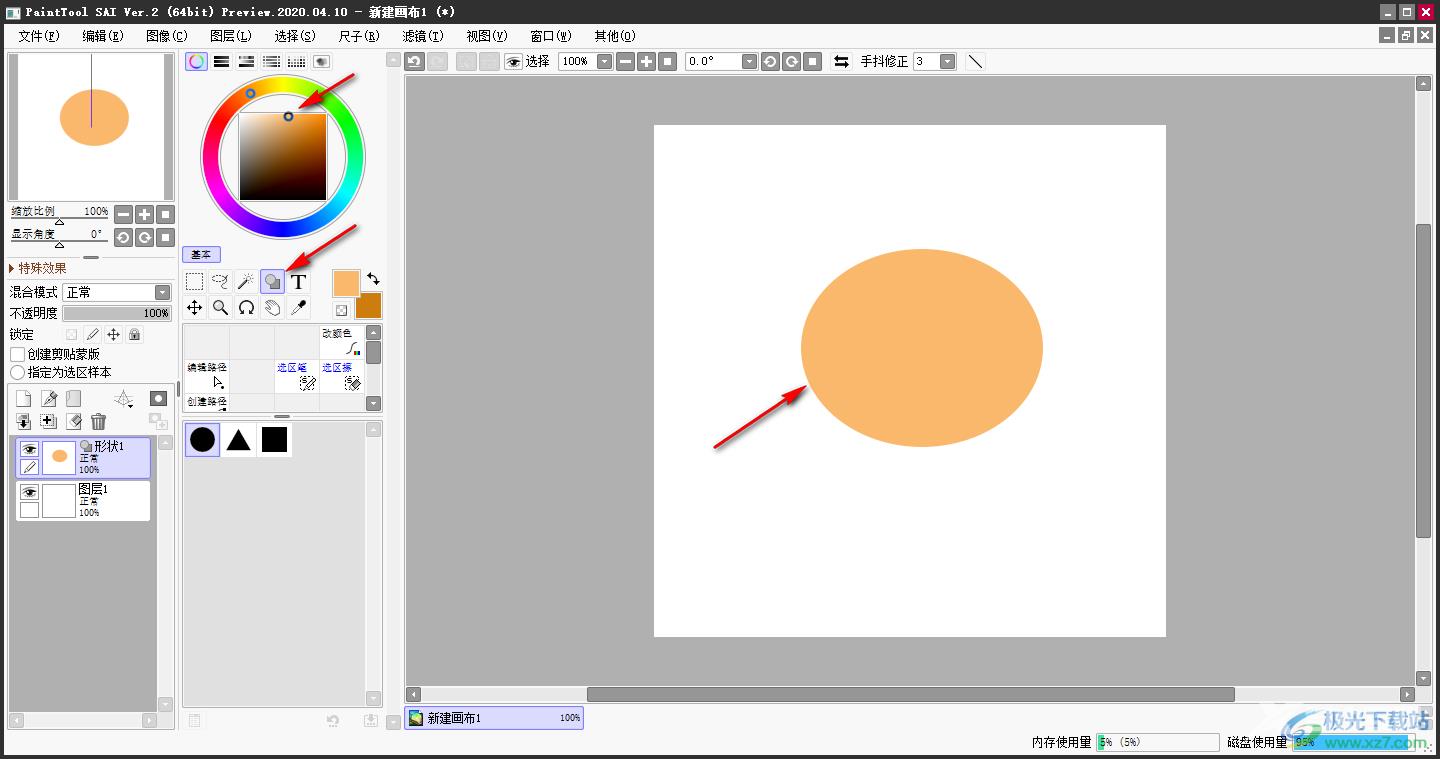Open the 窗口 menu

coord(551,35)
